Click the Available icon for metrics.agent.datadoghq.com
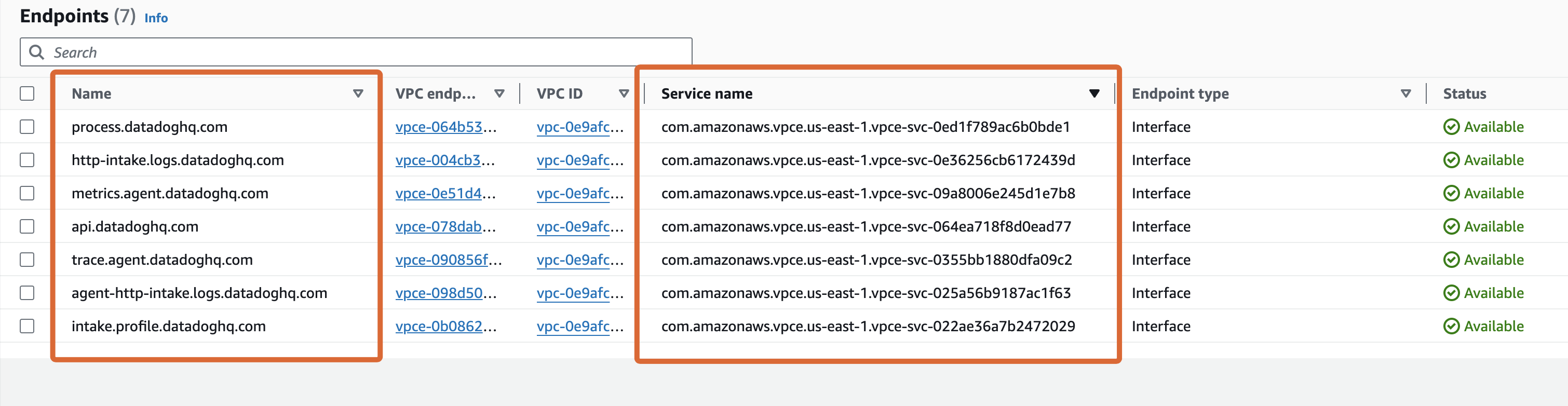1568x406 pixels. tap(1451, 193)
